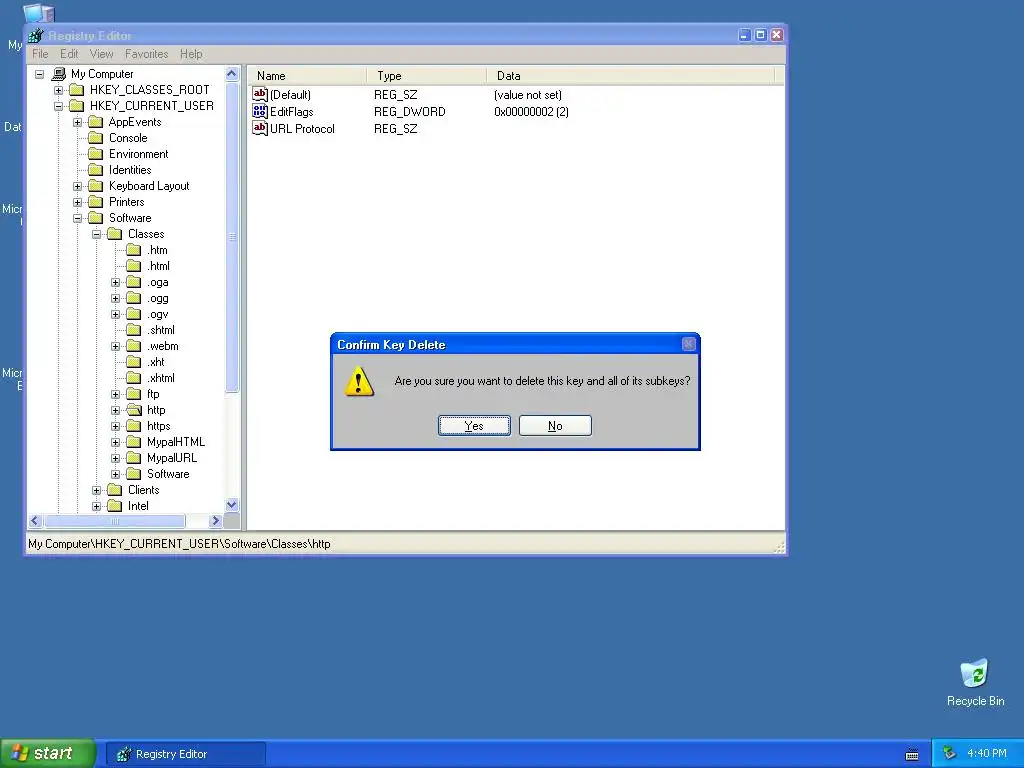Click the (Default) string value icon
The height and width of the screenshot is (768, 1024).
[x=260, y=95]
